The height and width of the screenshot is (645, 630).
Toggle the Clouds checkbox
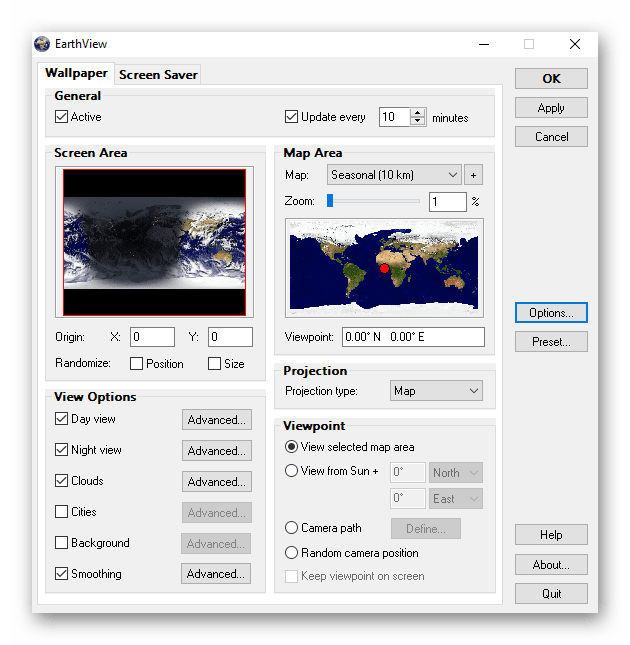pyautogui.click(x=61, y=480)
